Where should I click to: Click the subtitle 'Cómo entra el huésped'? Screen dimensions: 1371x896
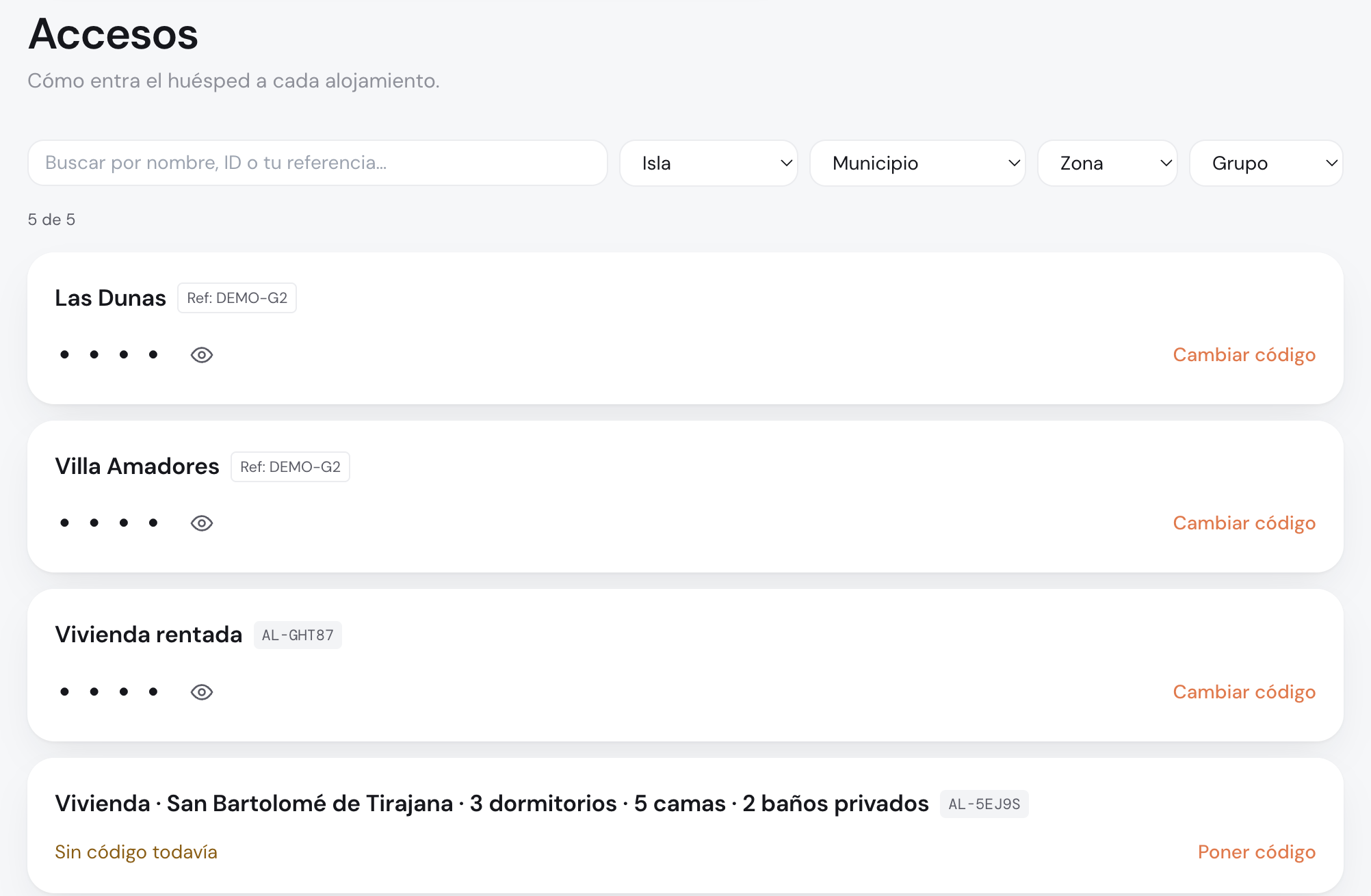[x=233, y=81]
